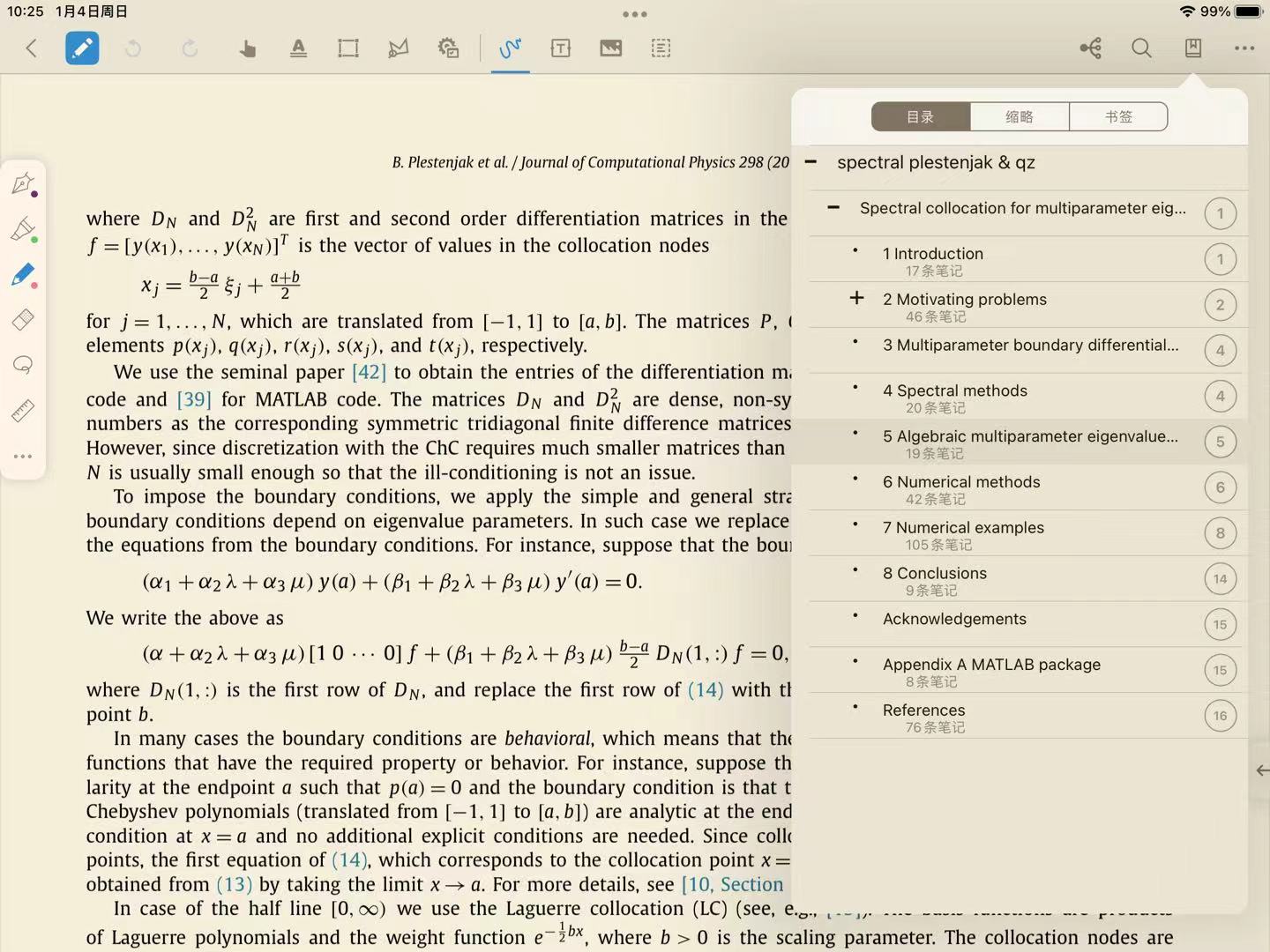
Task: Collapse the spectral plestenjak & qz root
Action: click(811, 162)
